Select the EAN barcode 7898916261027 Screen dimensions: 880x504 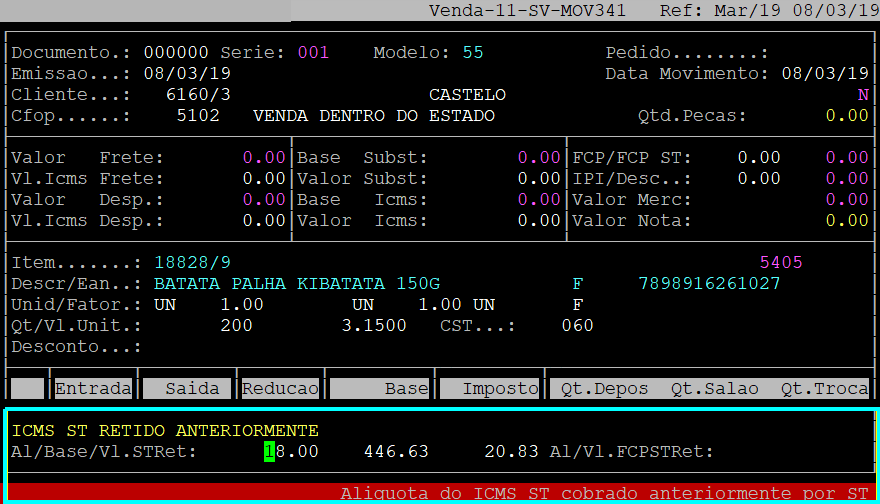coord(709,283)
